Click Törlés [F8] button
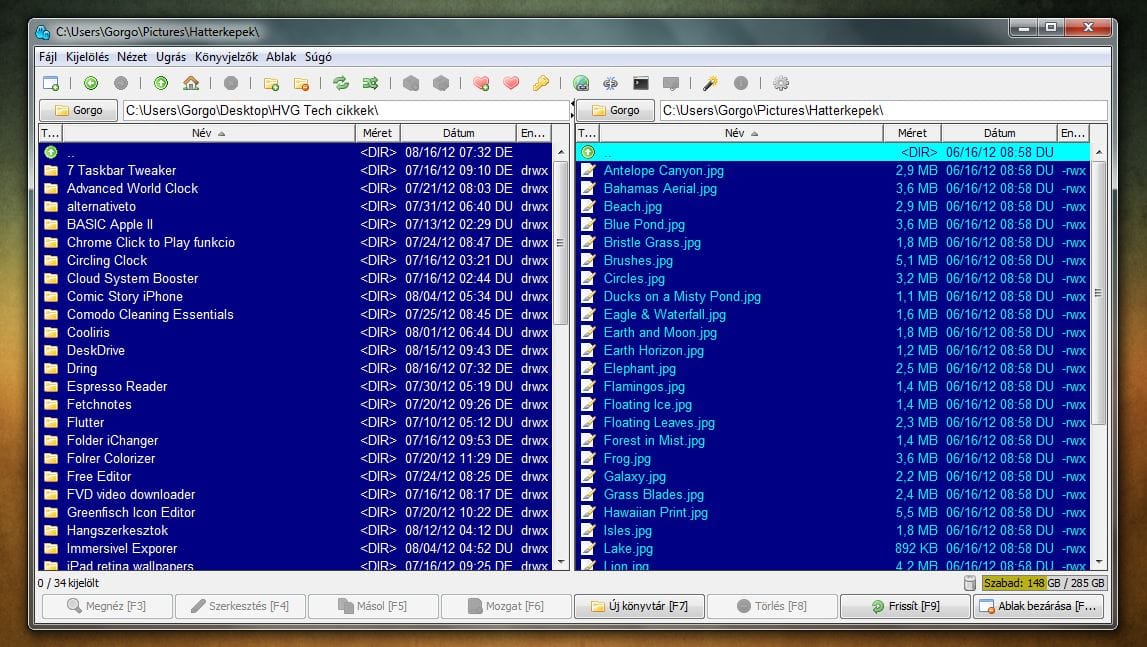Viewport: 1147px width, 647px height. 772,606
